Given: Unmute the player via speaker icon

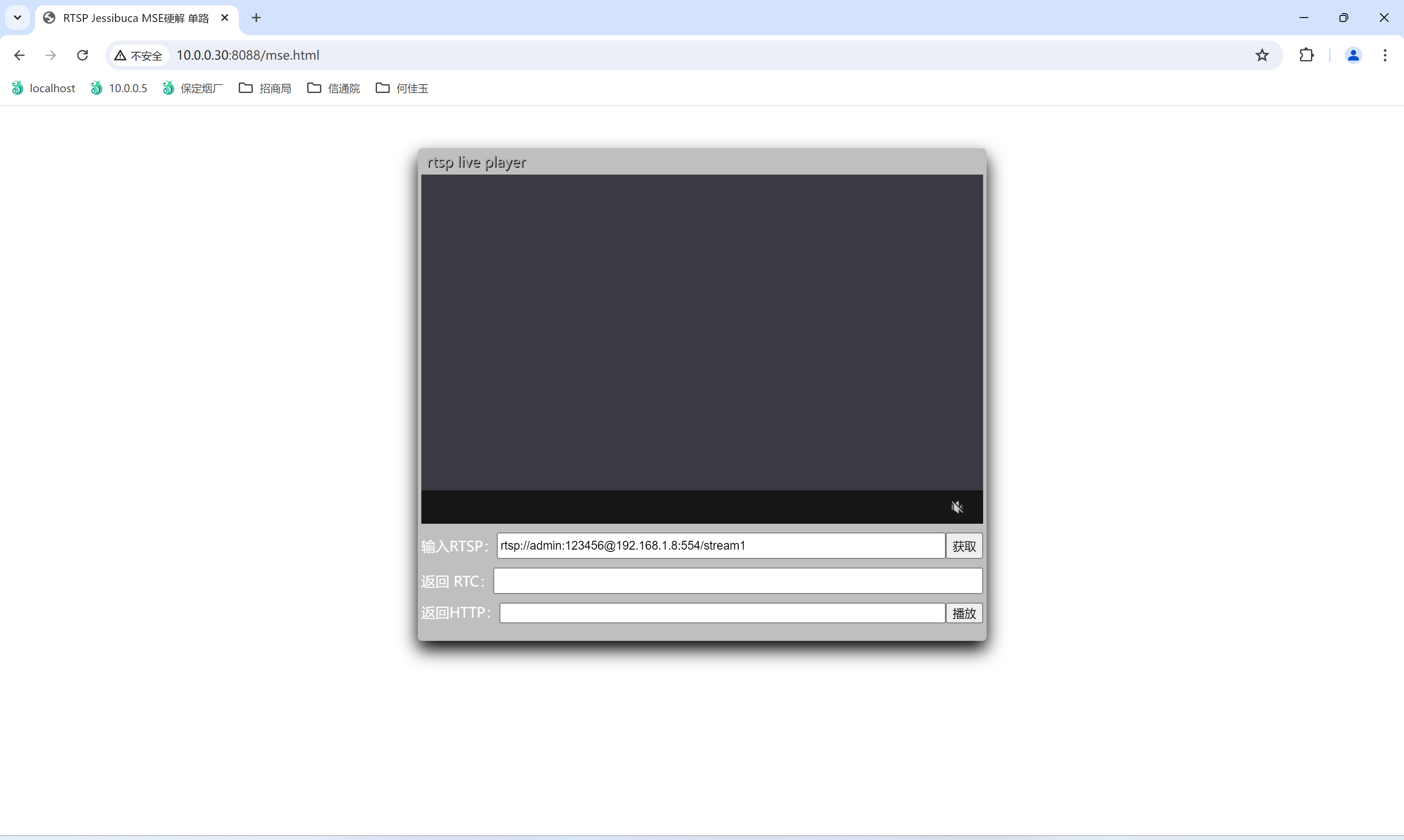Looking at the screenshot, I should pyautogui.click(x=957, y=507).
